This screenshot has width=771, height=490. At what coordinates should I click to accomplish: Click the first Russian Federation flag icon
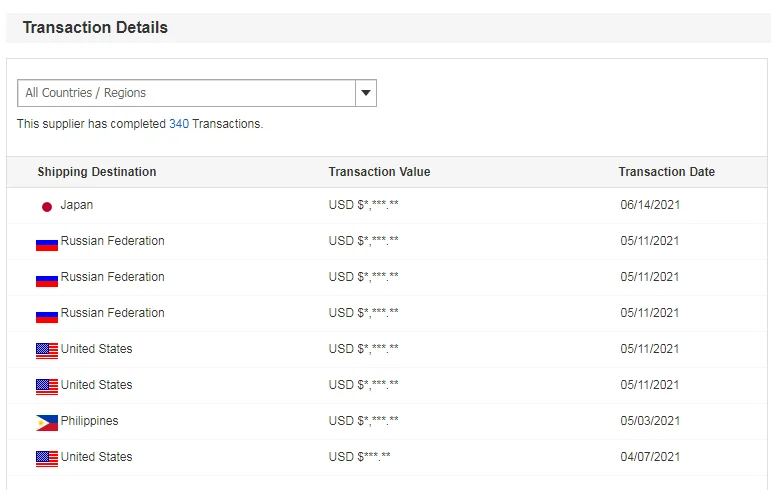click(46, 242)
